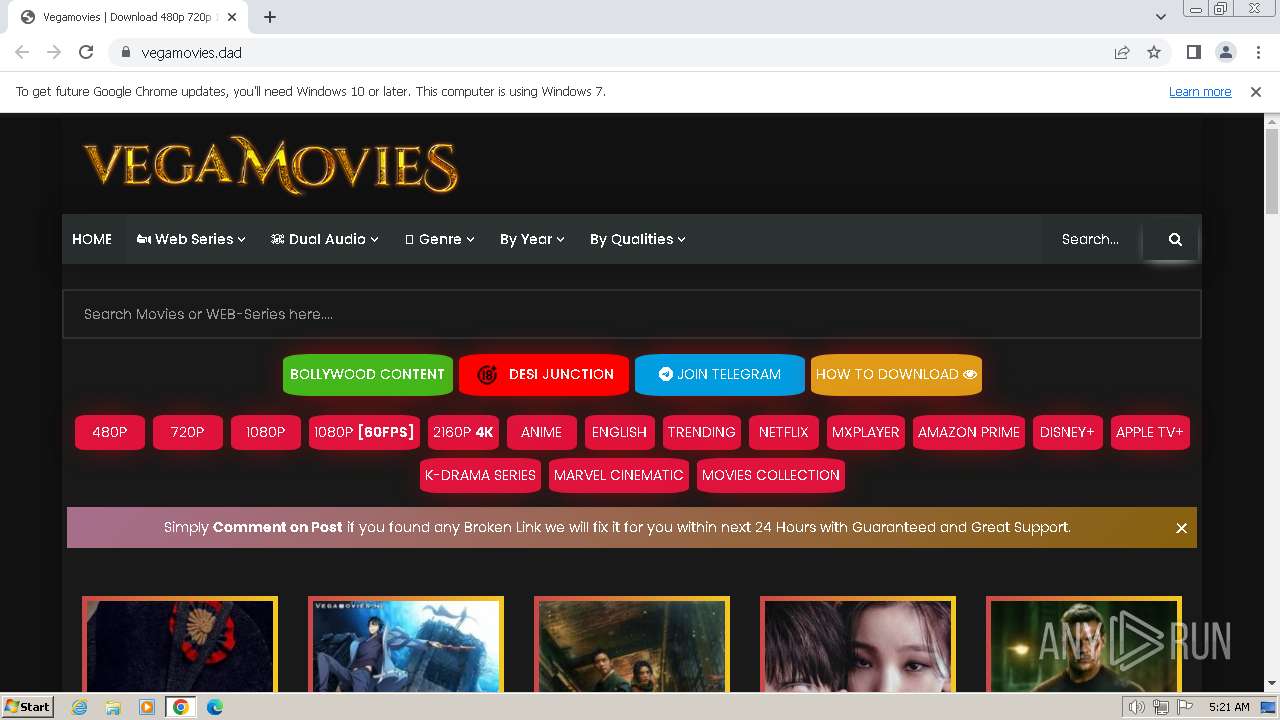Image resolution: width=1280 pixels, height=720 pixels.
Task: Click the browser back arrow
Action: (x=22, y=52)
